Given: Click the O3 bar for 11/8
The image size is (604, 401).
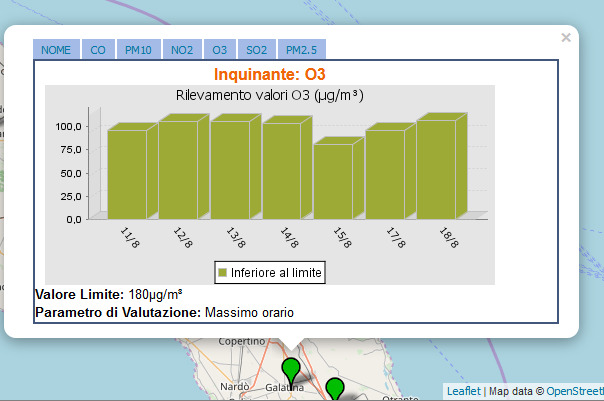Looking at the screenshot, I should [x=127, y=173].
